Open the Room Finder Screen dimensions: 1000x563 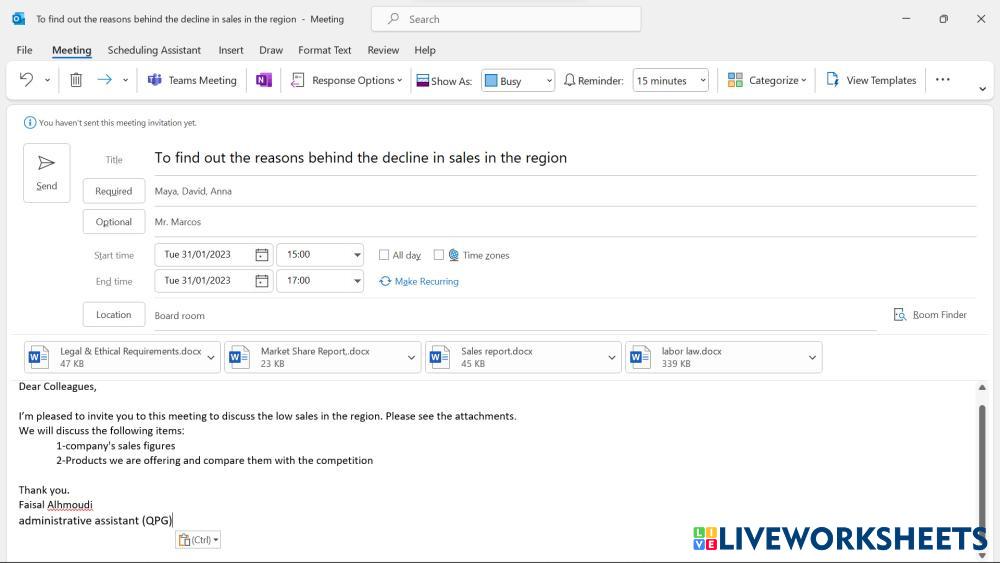tap(930, 315)
